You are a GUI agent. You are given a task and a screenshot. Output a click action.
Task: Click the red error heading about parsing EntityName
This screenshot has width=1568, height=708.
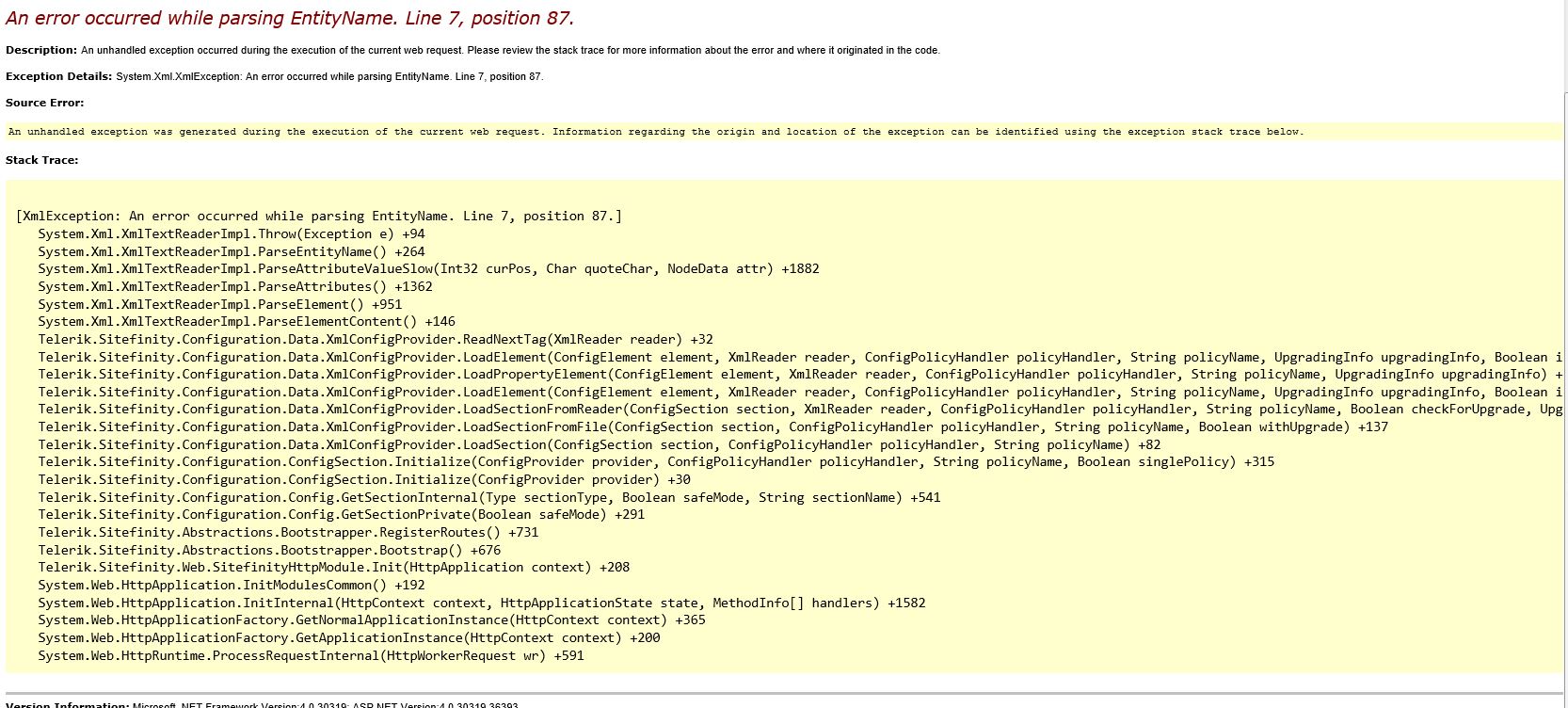click(x=290, y=19)
